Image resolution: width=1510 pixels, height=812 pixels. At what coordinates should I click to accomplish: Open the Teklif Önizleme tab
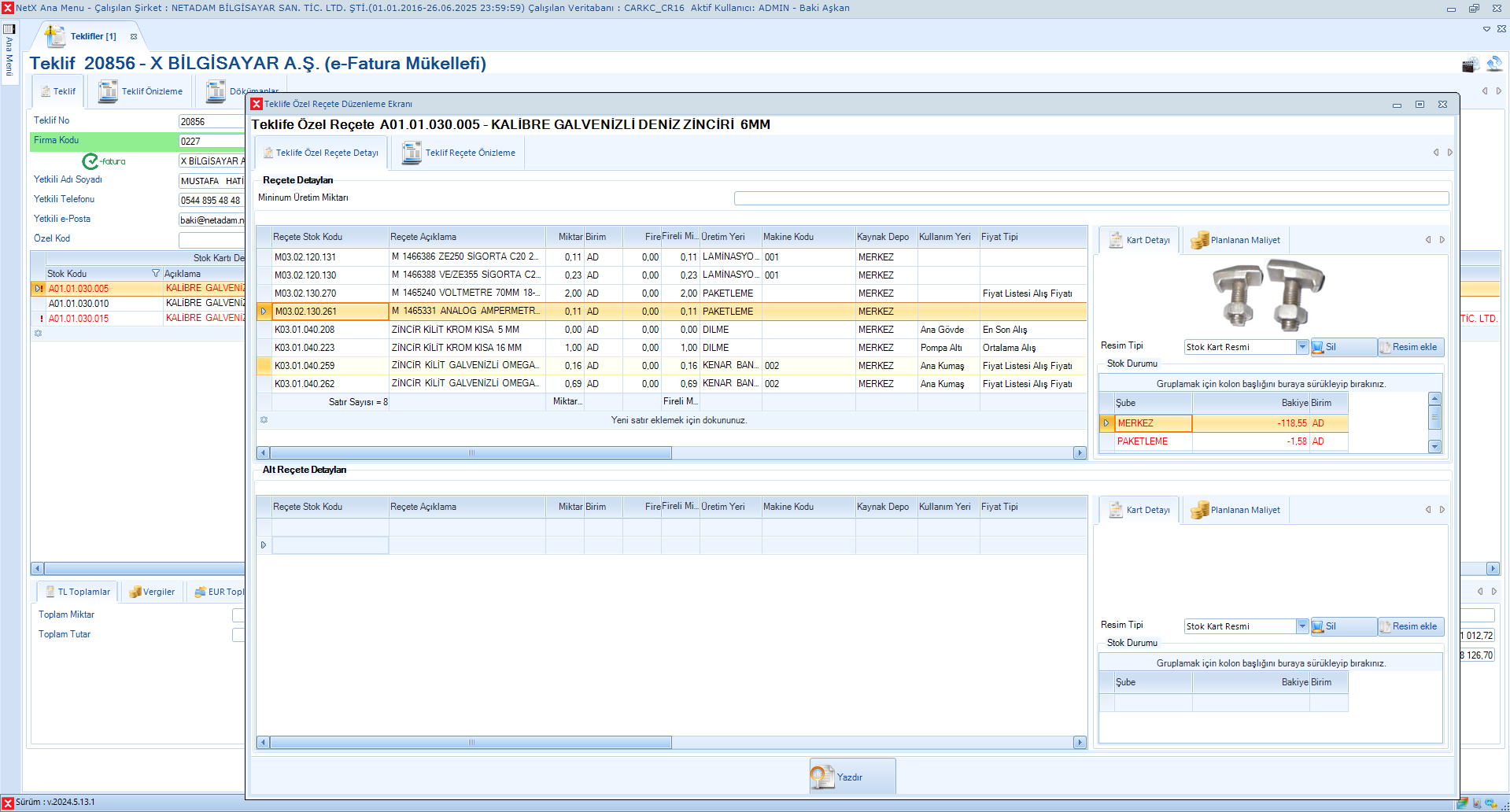141,91
